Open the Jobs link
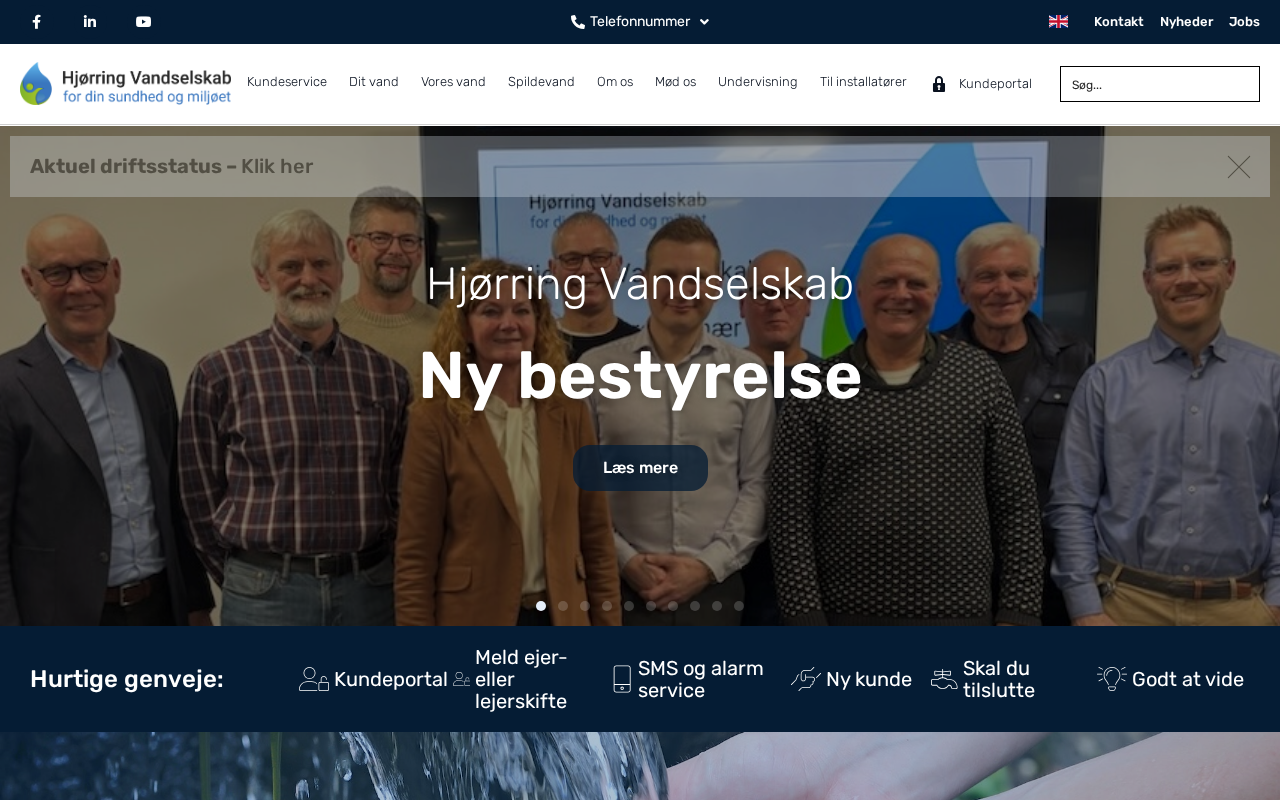 click(1244, 22)
